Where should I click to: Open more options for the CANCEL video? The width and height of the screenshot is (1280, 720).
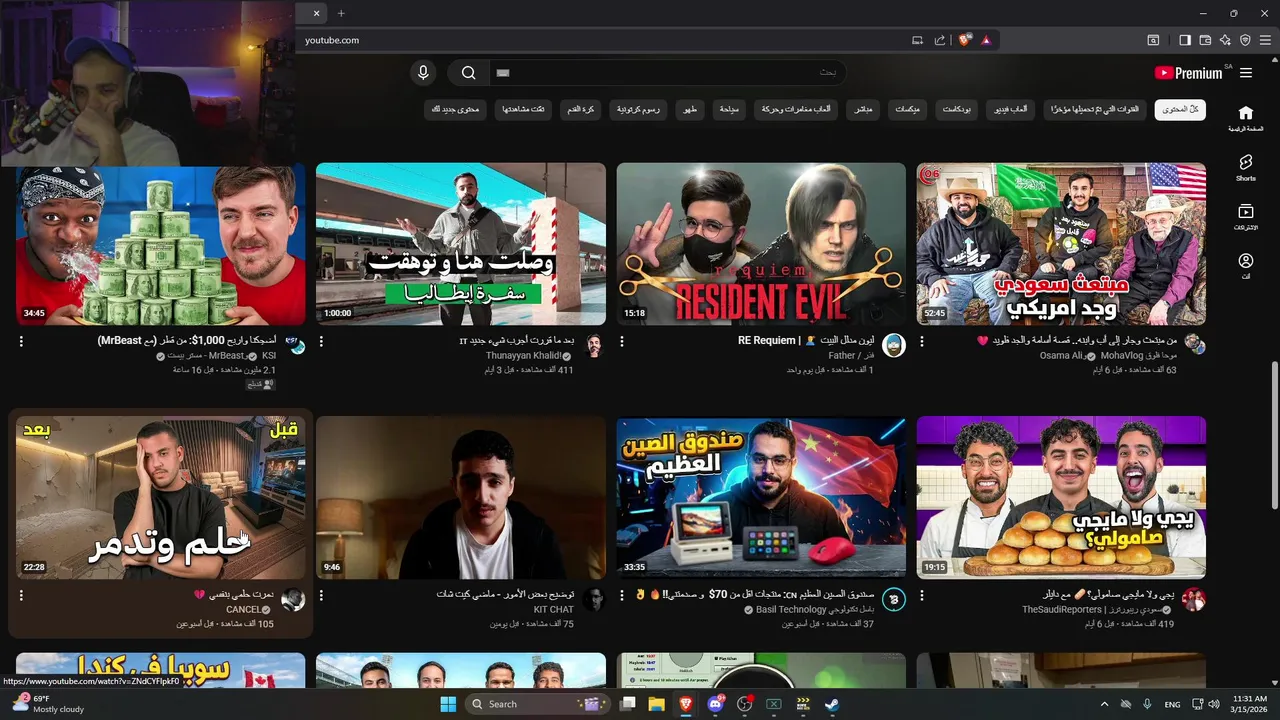coord(21,595)
